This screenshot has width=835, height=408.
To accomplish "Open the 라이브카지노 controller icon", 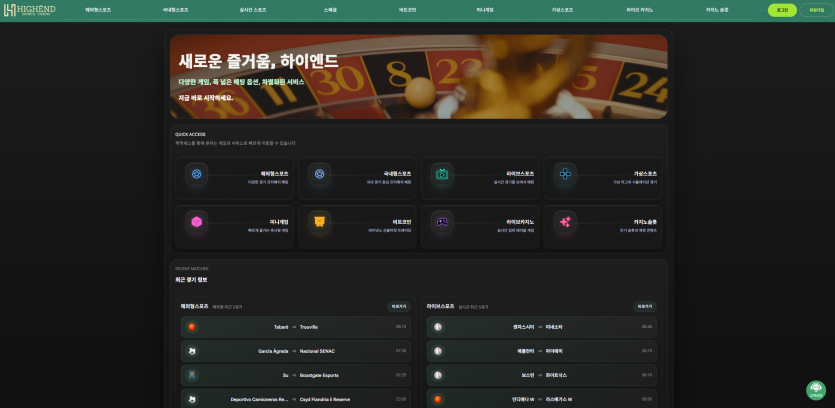I will [443, 222].
